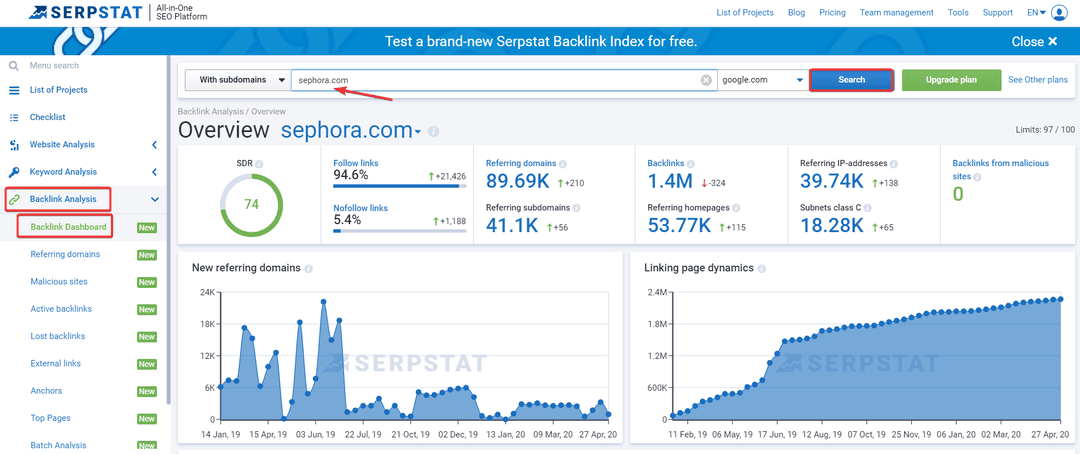
Task: Open the google.com search engine dropdown
Action: coord(763,80)
